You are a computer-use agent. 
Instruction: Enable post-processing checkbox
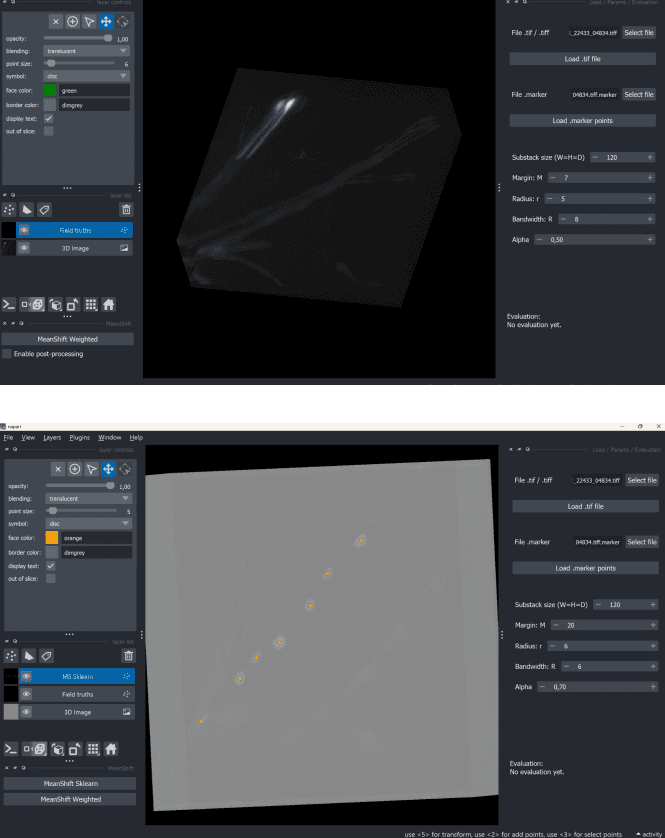point(7,354)
